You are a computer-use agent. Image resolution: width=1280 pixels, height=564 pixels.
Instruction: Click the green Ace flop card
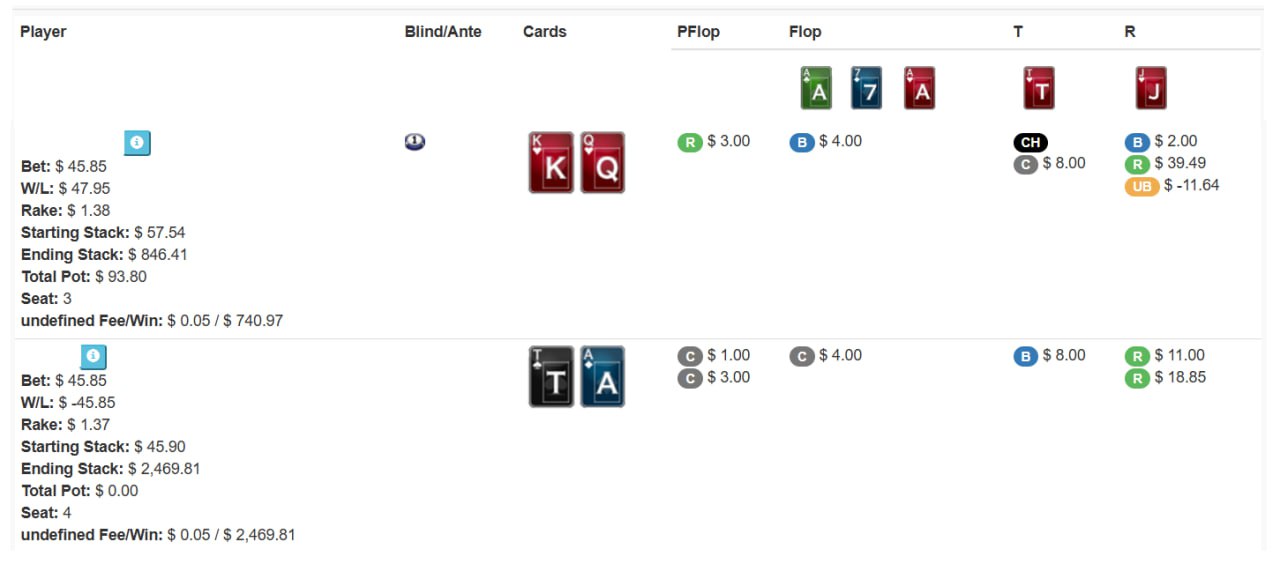(816, 88)
